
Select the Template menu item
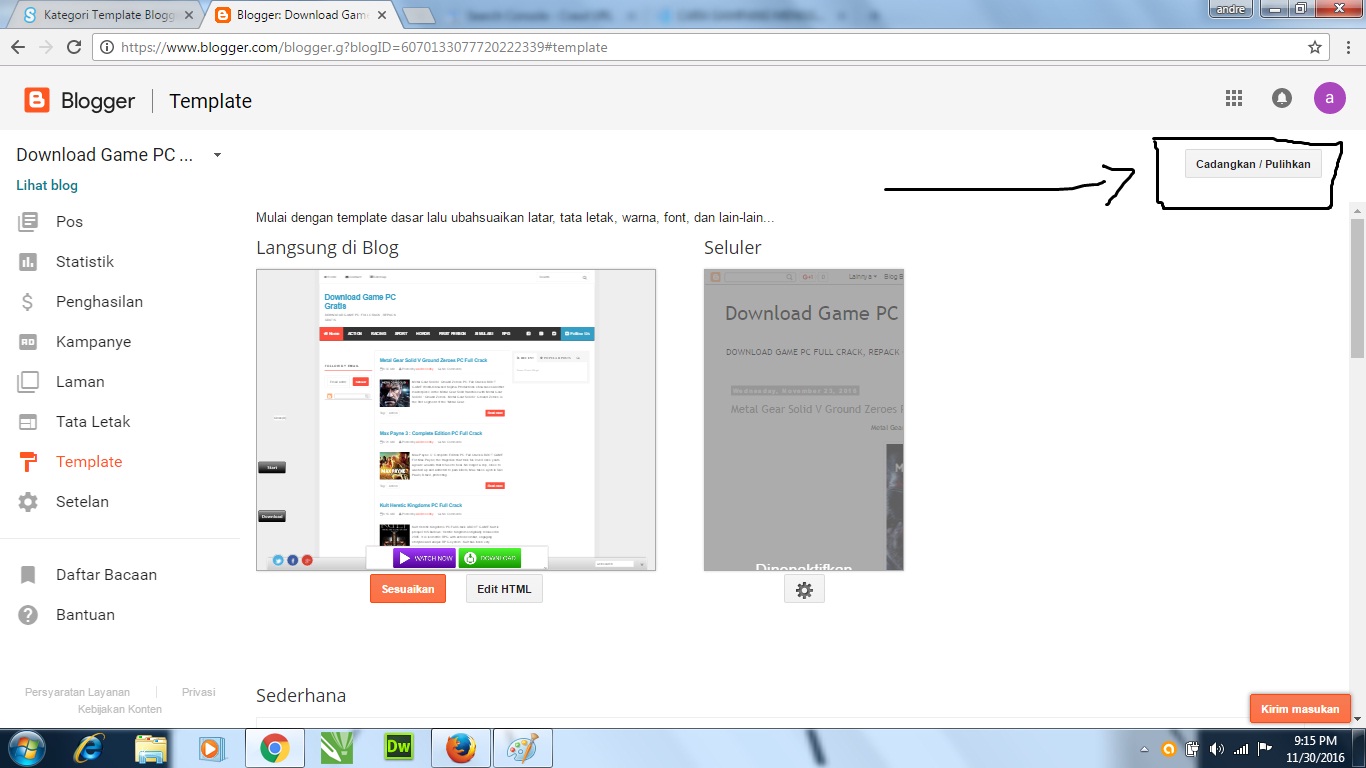pyautogui.click(x=89, y=461)
